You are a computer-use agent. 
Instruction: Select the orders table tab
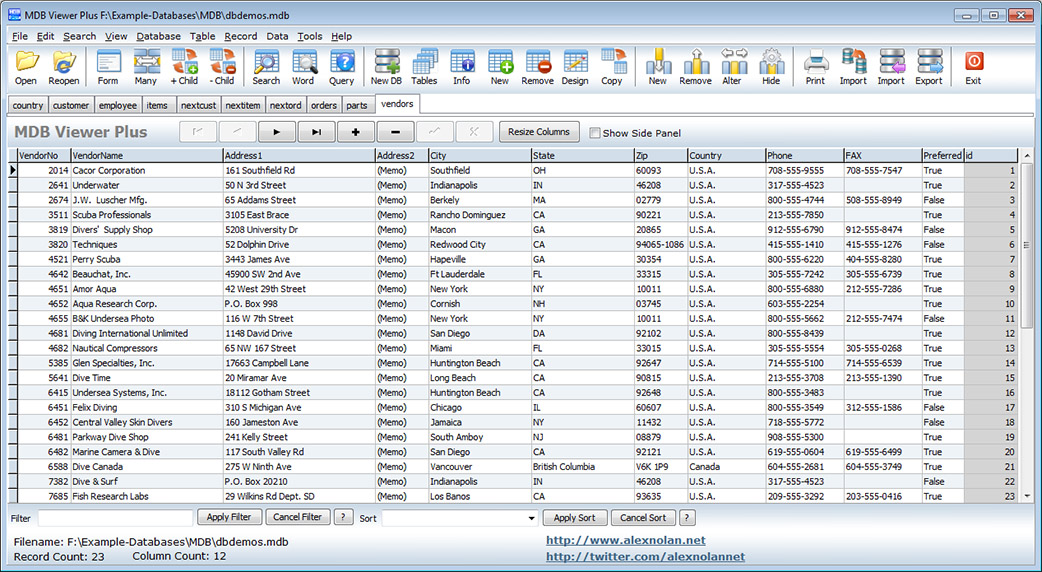(x=324, y=105)
